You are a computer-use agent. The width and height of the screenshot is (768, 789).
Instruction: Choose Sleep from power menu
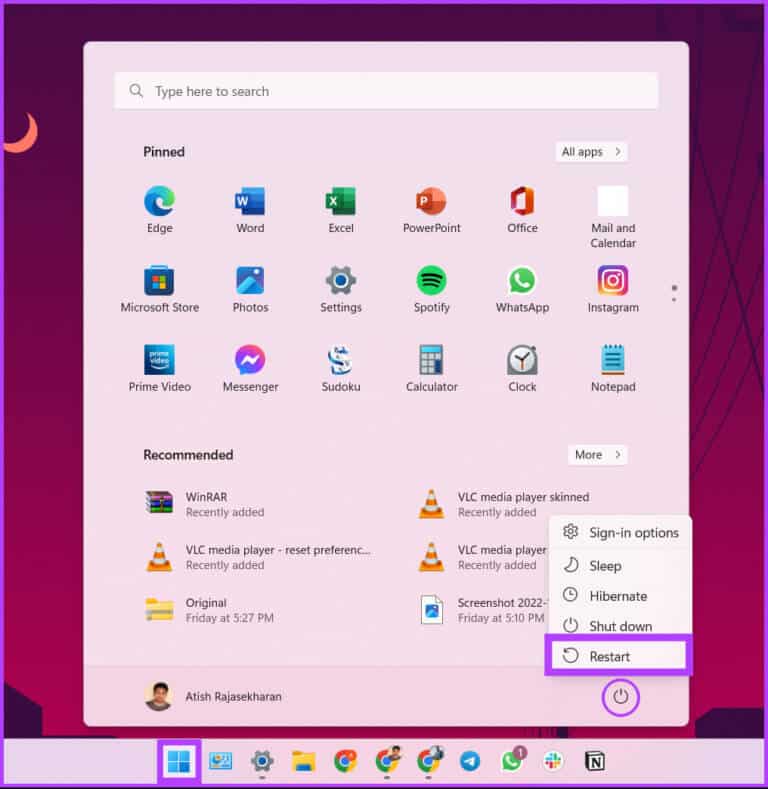pos(621,566)
